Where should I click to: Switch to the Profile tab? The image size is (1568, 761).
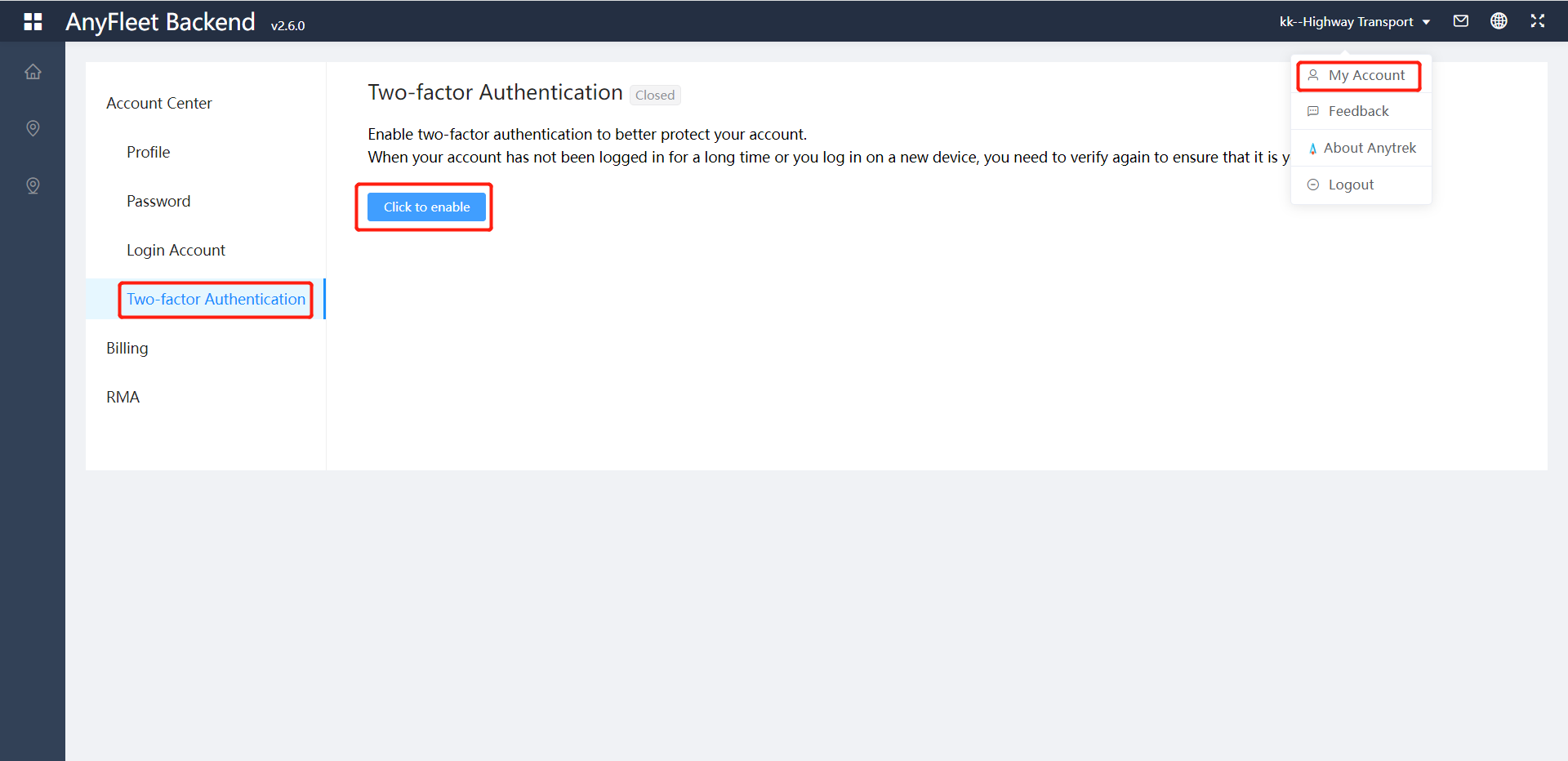(148, 152)
